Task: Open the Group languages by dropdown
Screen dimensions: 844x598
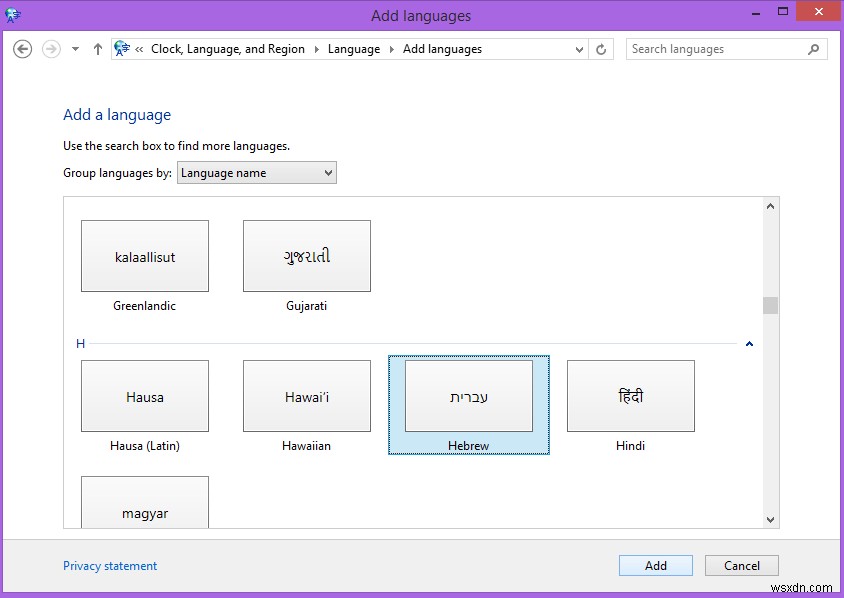Action: coord(256,172)
